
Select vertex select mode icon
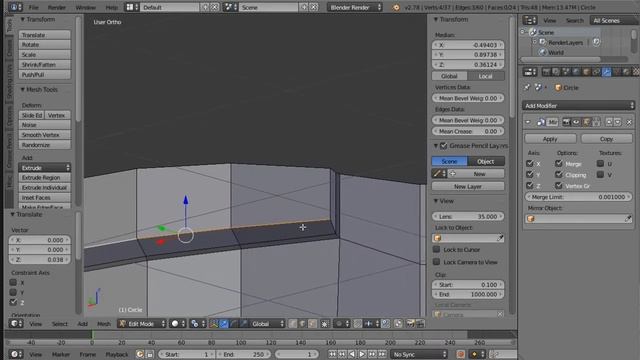coord(293,324)
